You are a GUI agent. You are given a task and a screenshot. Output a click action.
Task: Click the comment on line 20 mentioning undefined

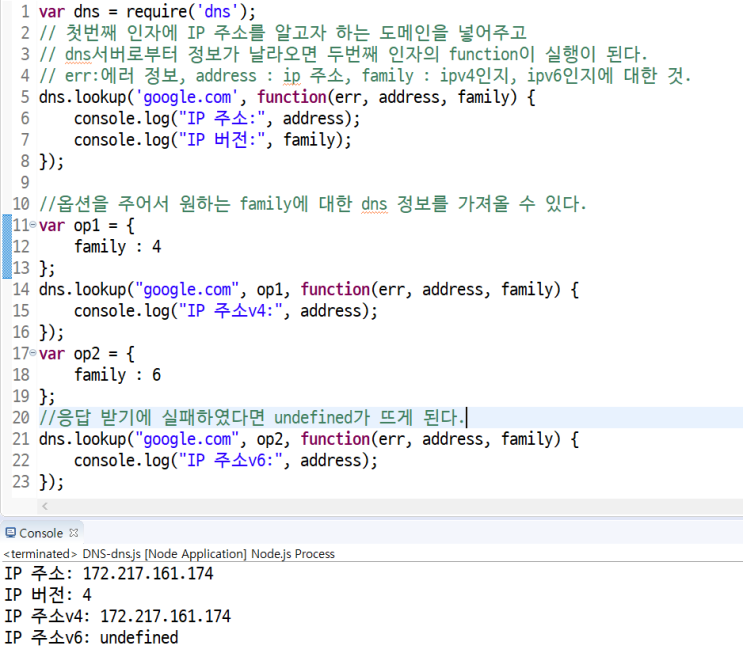252,417
